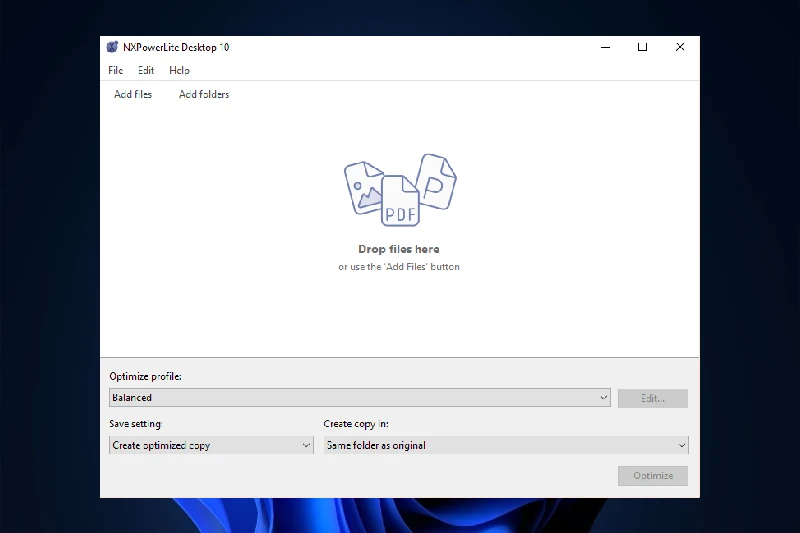The width and height of the screenshot is (800, 533).
Task: Click the Save setting label
Action: tap(136, 424)
